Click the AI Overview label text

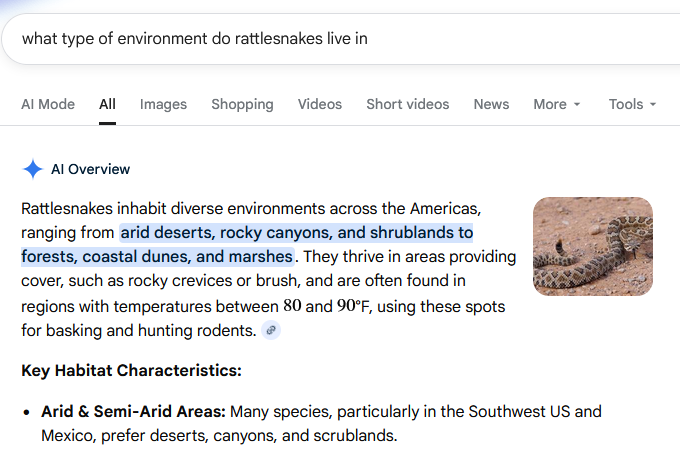coord(90,169)
